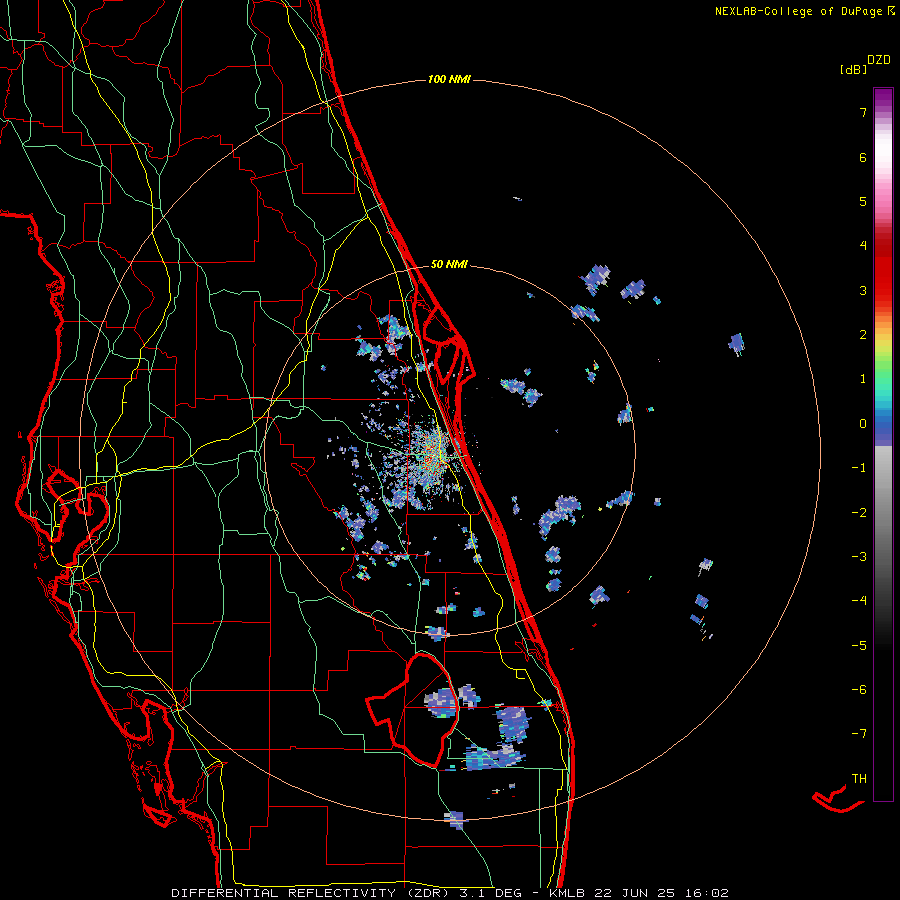The width and height of the screenshot is (900, 900).
Task: Select the 0 dB scale value
Action: pos(863,424)
